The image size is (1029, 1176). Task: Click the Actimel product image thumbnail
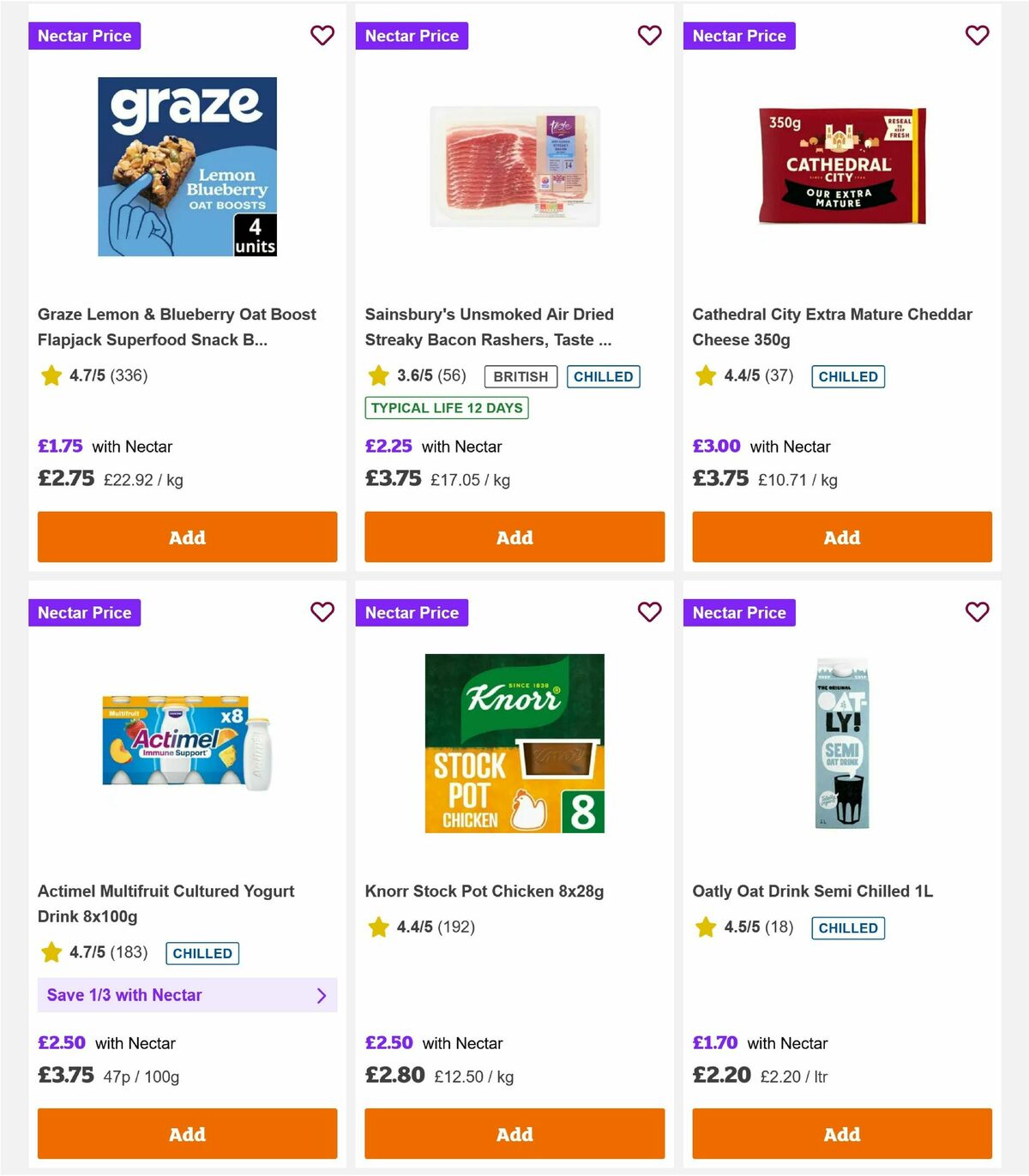pos(187,742)
